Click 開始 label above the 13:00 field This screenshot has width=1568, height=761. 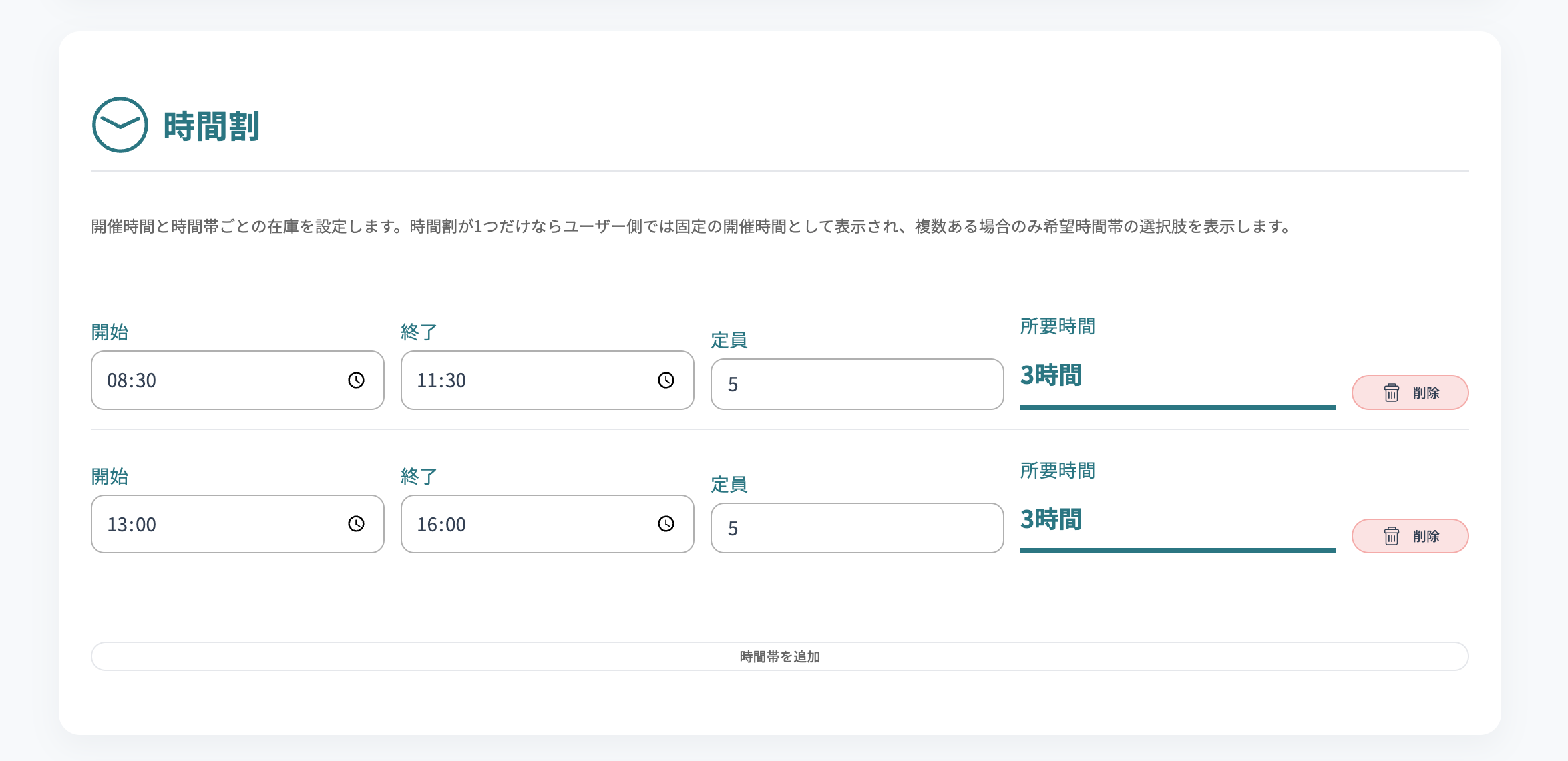pyautogui.click(x=110, y=476)
